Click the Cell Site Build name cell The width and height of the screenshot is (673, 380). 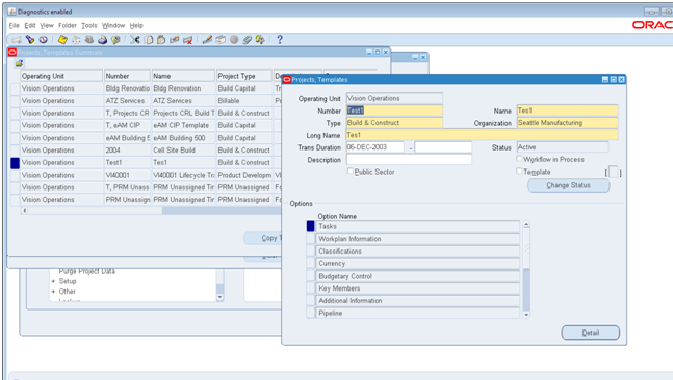(x=183, y=150)
